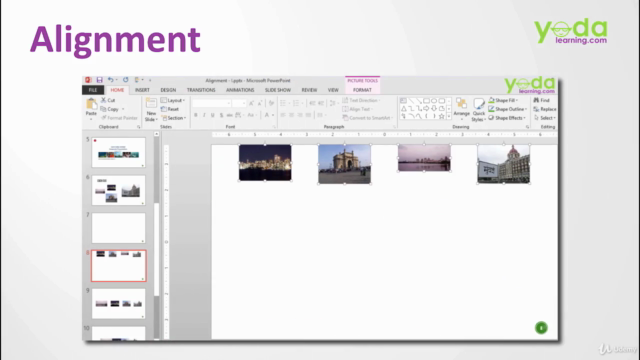This screenshot has width=640, height=360.
Task: Click the New Slide icon
Action: click(x=151, y=103)
